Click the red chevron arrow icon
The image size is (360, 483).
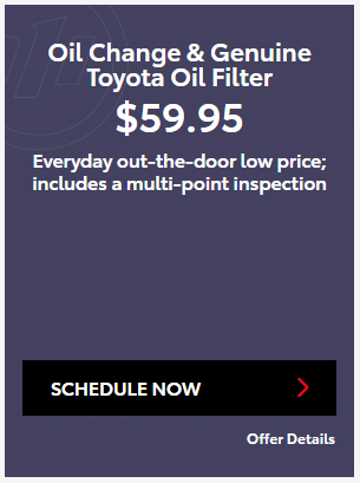(x=303, y=388)
